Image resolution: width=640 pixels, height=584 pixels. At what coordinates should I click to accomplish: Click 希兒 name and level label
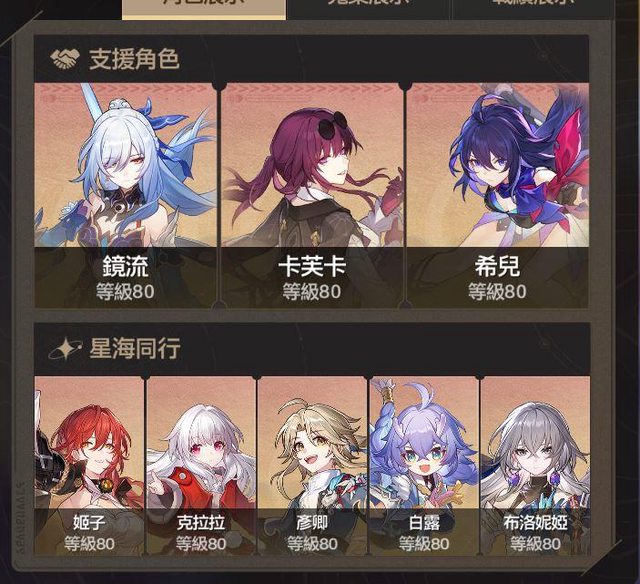(x=497, y=278)
